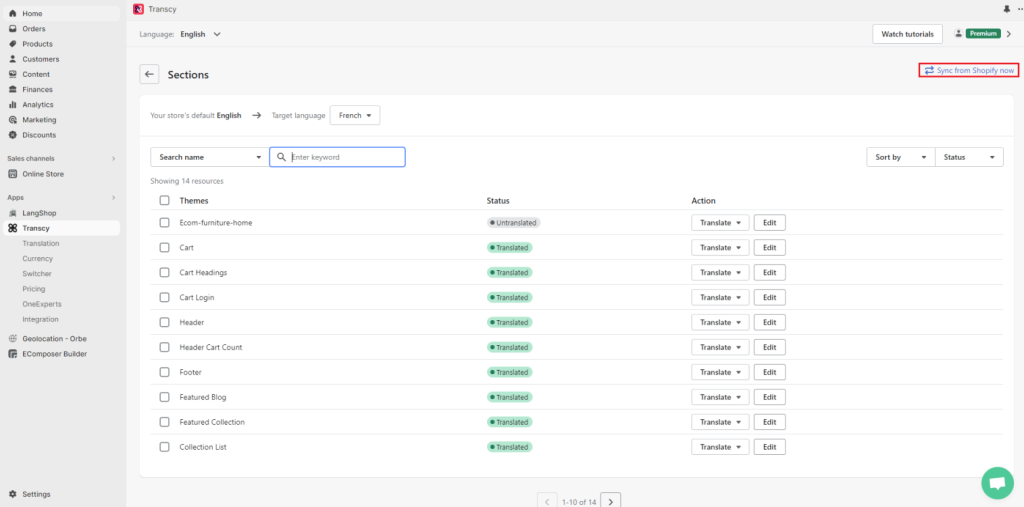
Task: Click the LangShop app icon
Action: (x=12, y=213)
